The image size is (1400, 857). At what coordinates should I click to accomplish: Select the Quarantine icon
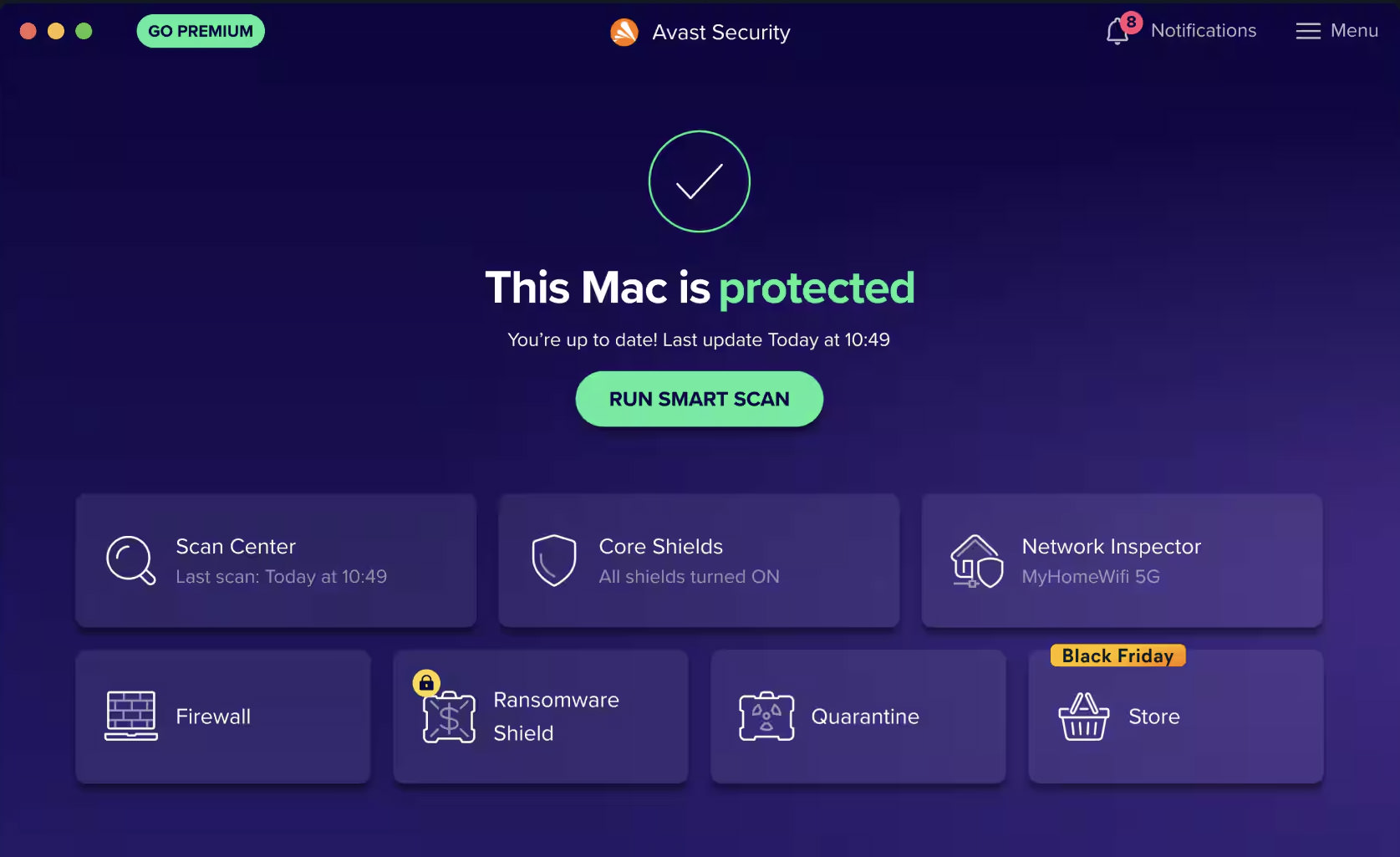coord(766,717)
